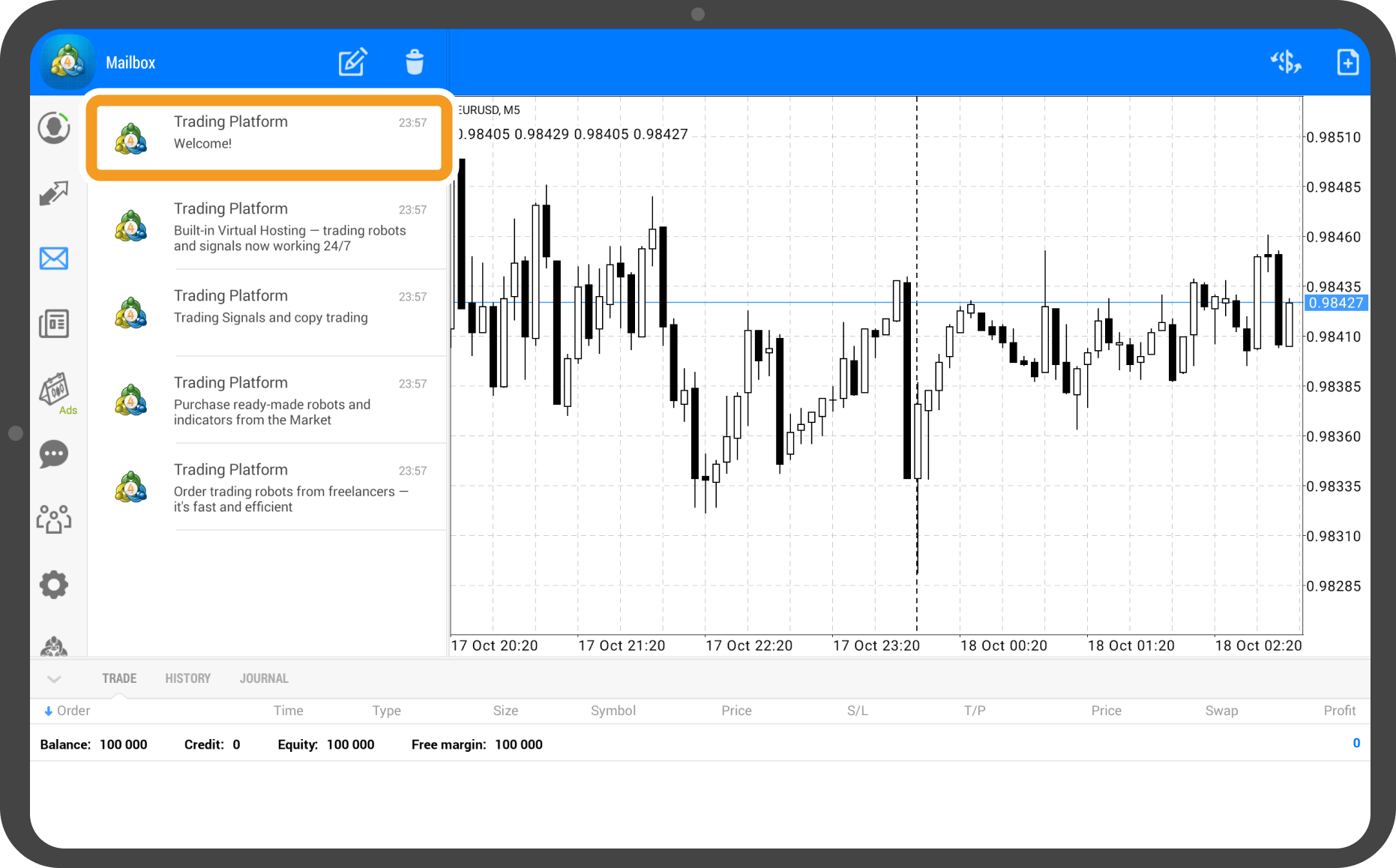Open the chat bubble sidebar icon
The width and height of the screenshot is (1396, 868).
click(53, 454)
